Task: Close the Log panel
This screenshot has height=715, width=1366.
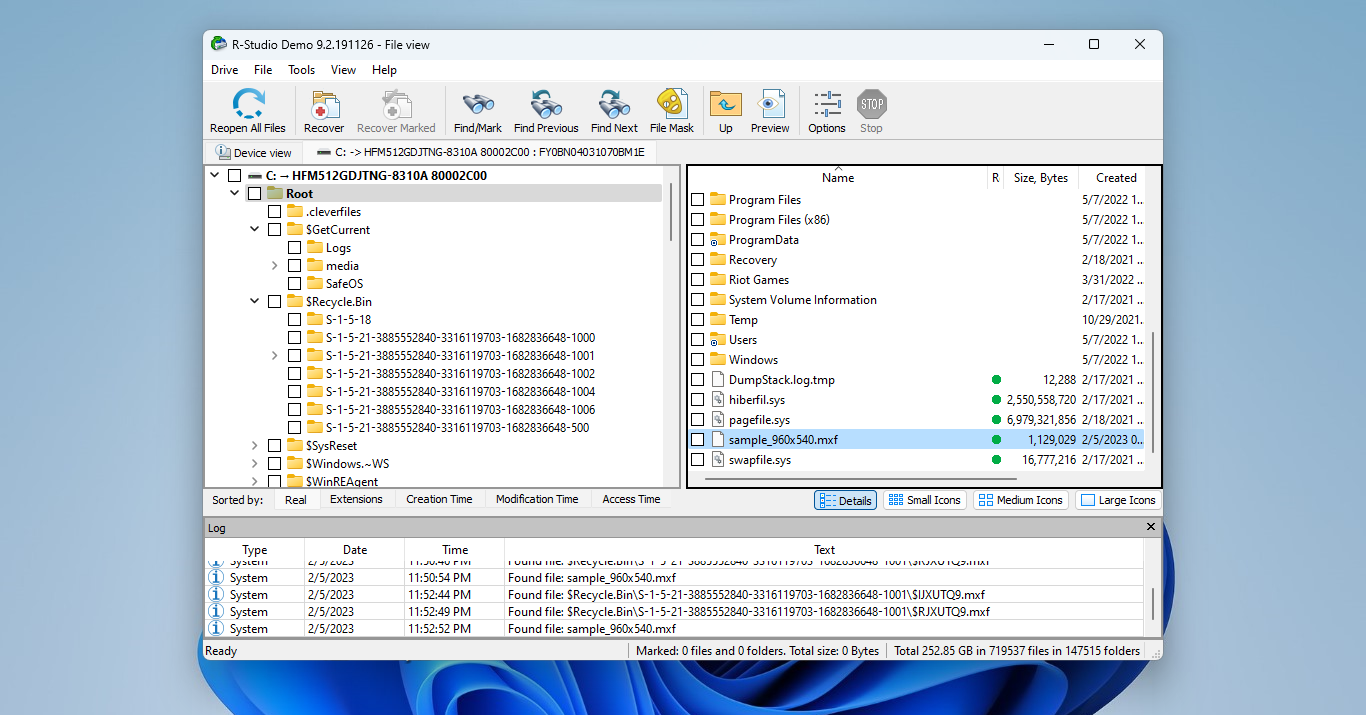Action: pos(1150,527)
